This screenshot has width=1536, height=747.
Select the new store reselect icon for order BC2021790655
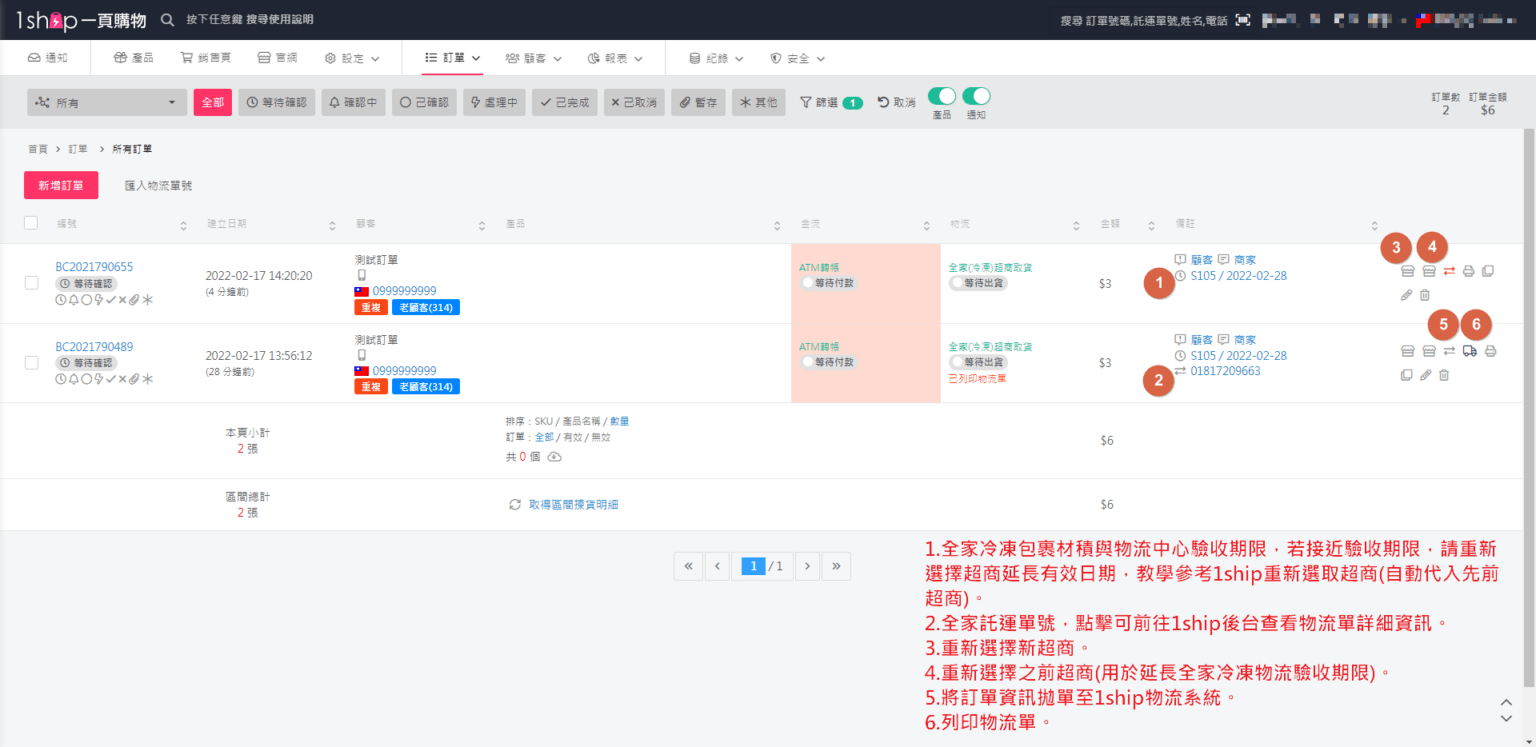click(x=1407, y=271)
